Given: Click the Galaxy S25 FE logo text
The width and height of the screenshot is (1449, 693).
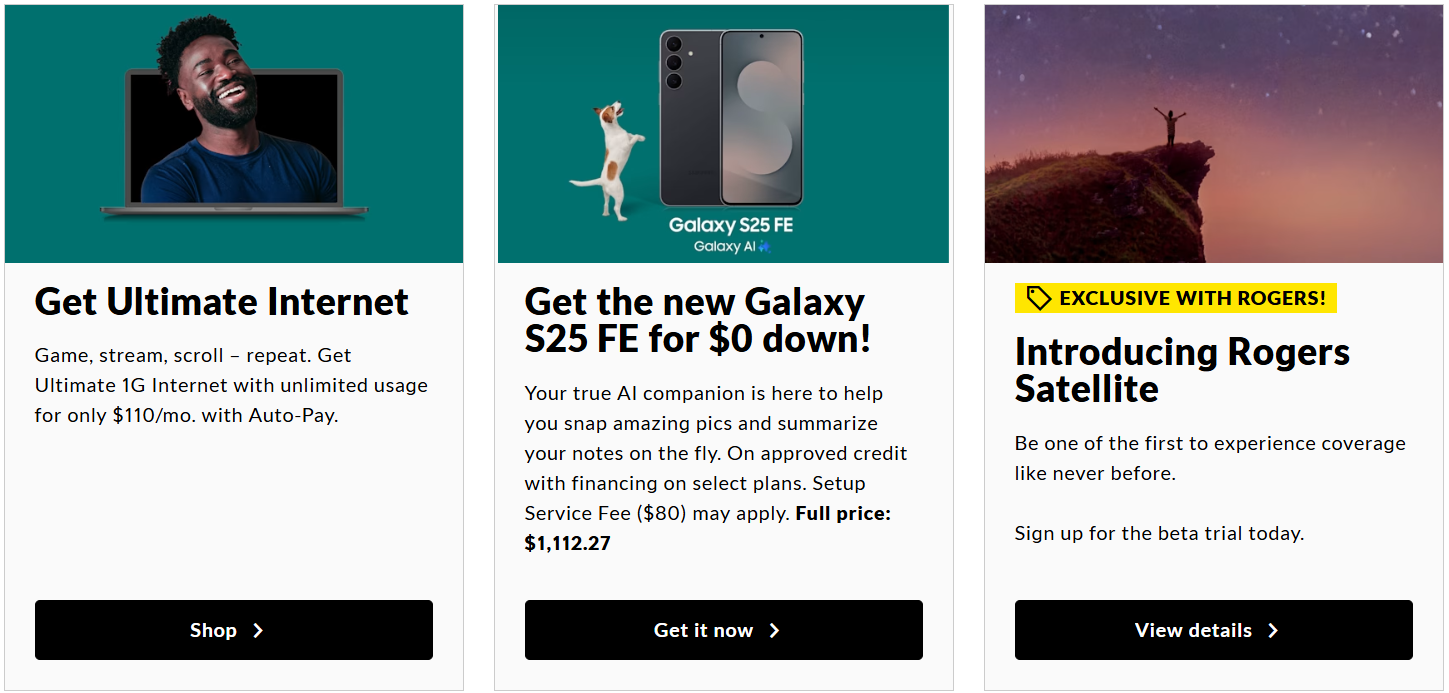Looking at the screenshot, I should [x=730, y=224].
